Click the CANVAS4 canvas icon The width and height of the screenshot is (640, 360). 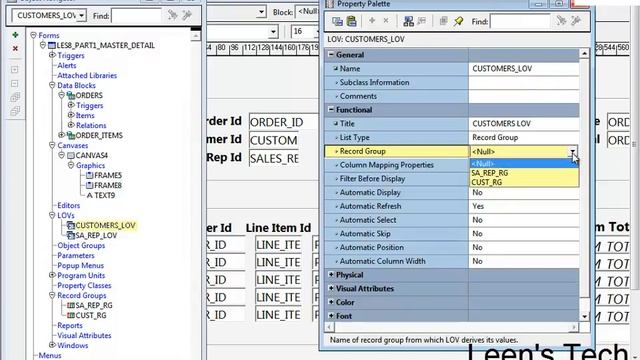pos(71,156)
